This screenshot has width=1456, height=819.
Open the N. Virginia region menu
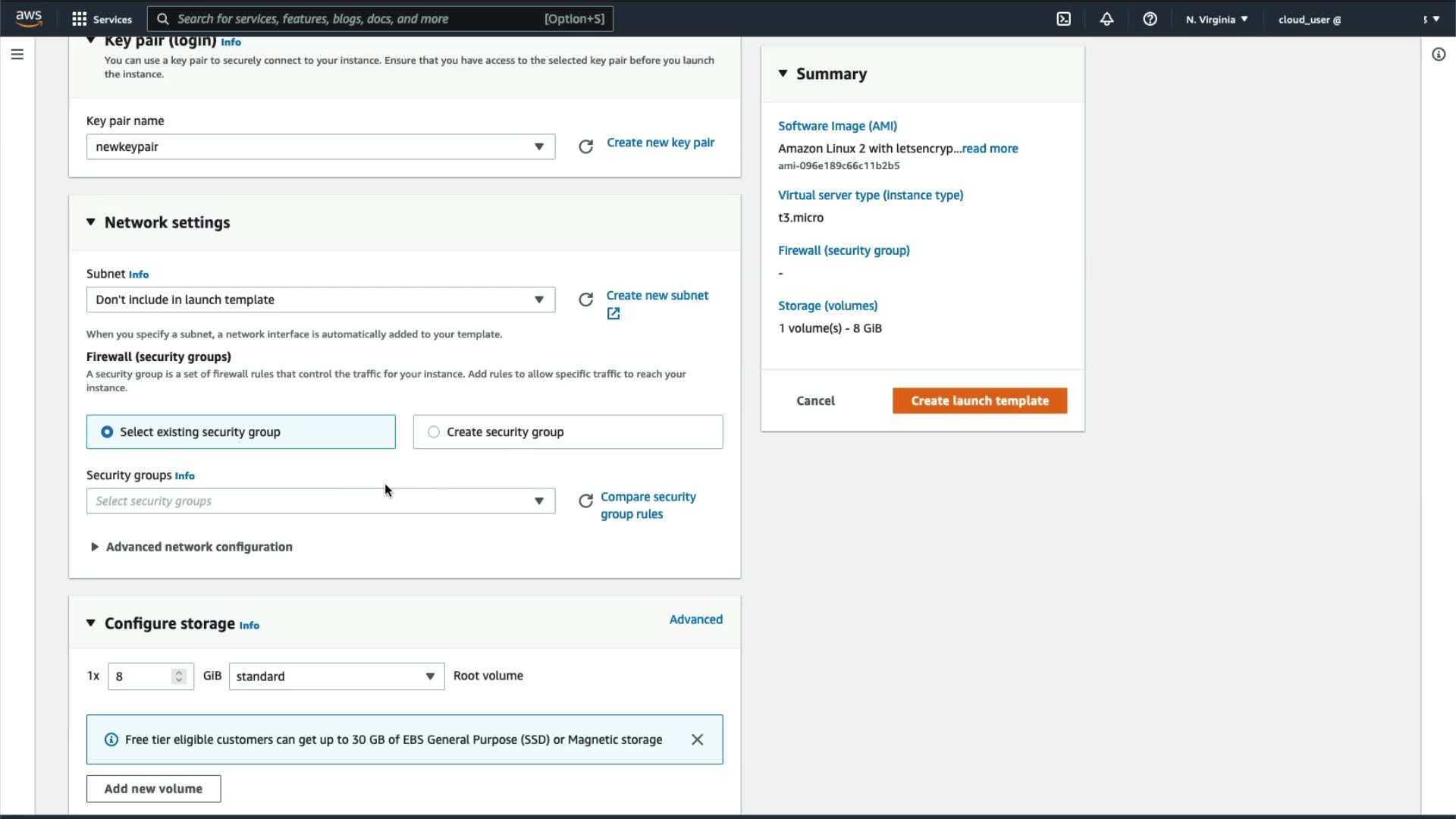click(1216, 19)
